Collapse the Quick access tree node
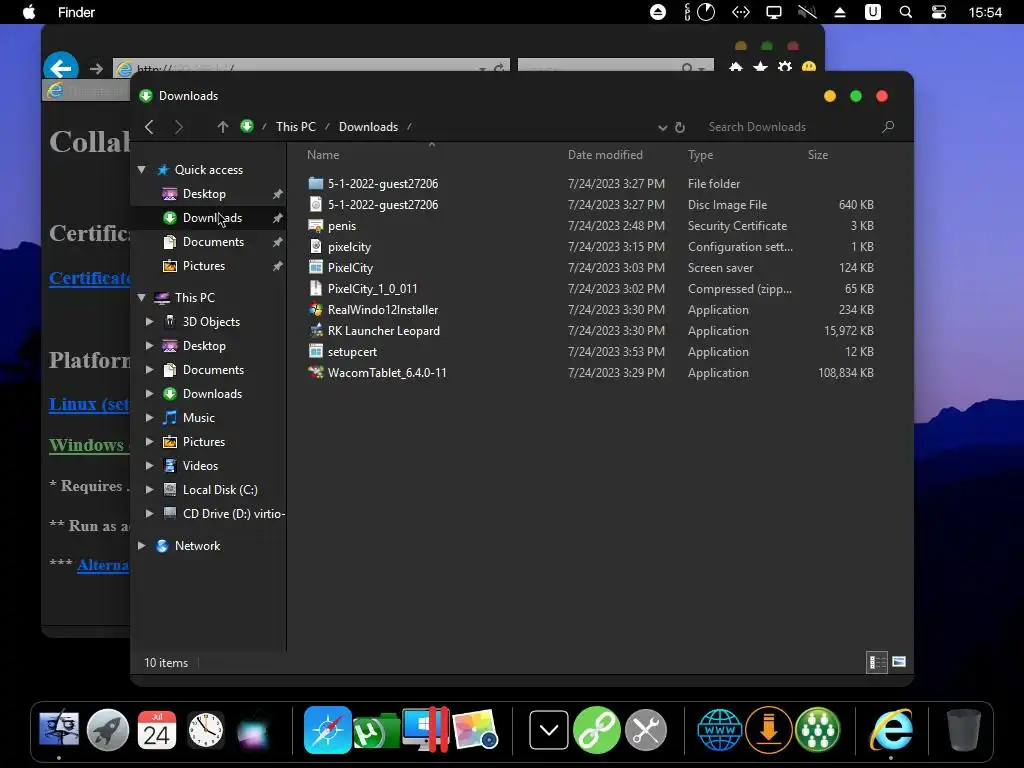1024x768 pixels. (141, 170)
